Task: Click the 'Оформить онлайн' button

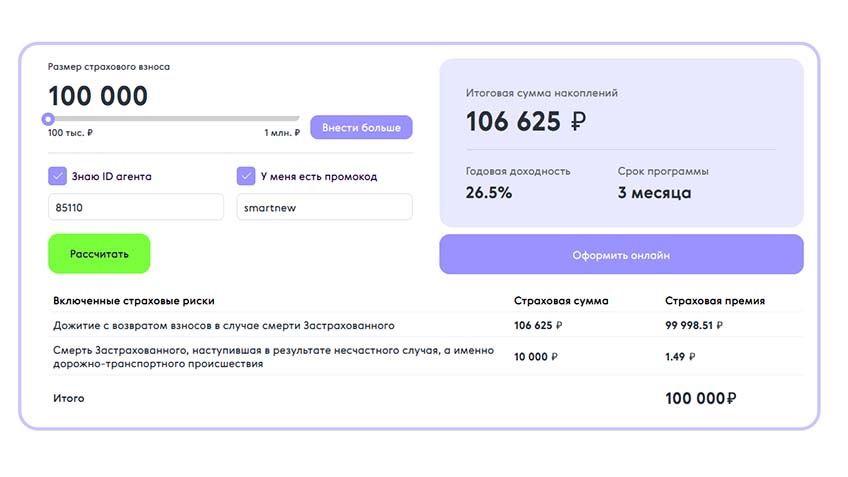Action: 621,255
